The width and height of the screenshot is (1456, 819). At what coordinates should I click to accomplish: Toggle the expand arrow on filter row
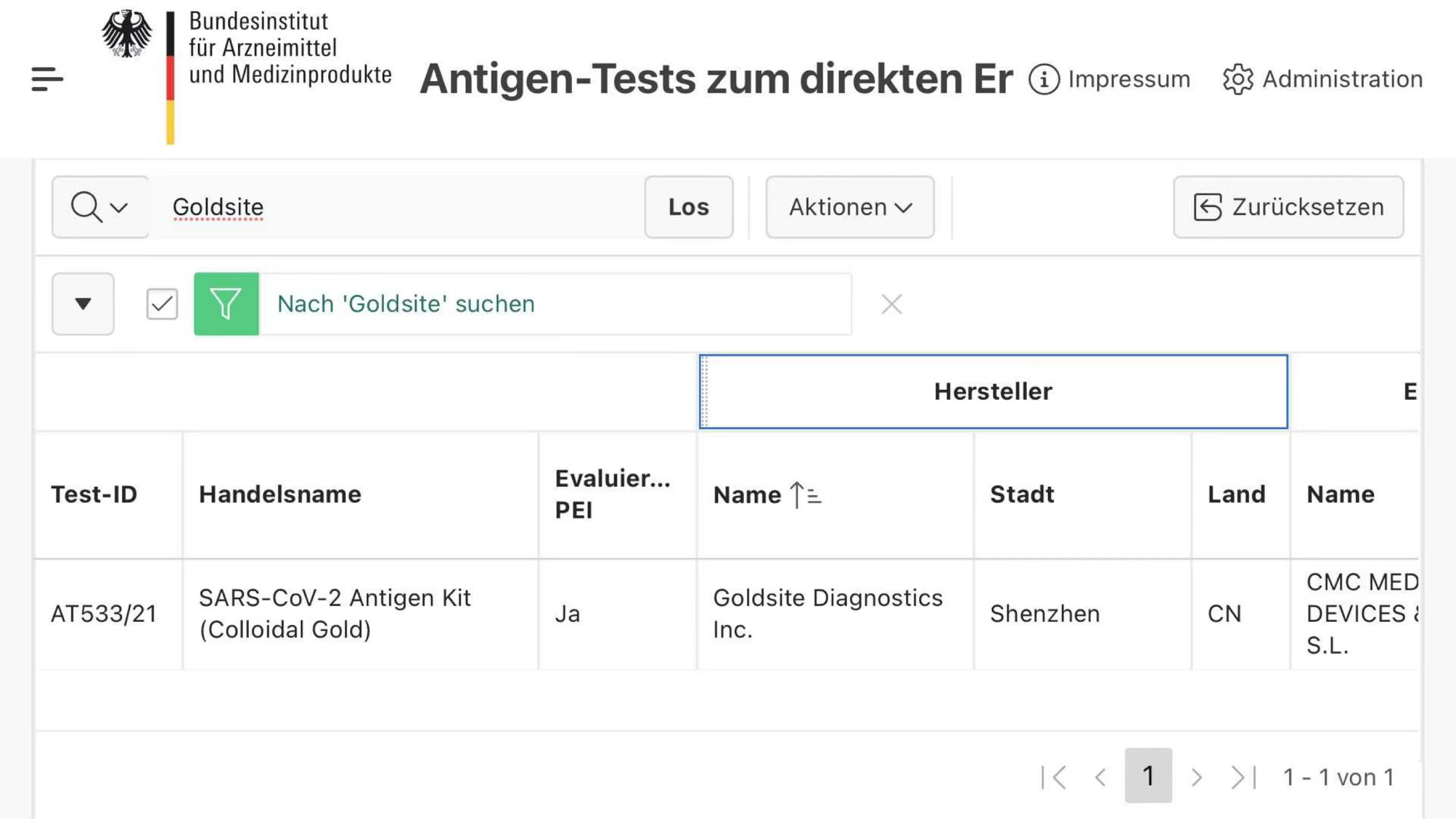point(83,304)
